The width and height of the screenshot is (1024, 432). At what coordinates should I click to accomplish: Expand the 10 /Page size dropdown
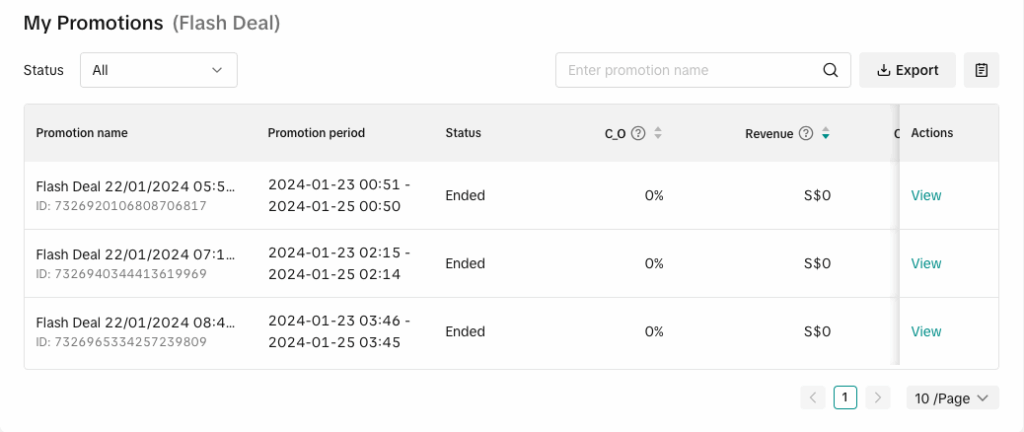point(952,398)
